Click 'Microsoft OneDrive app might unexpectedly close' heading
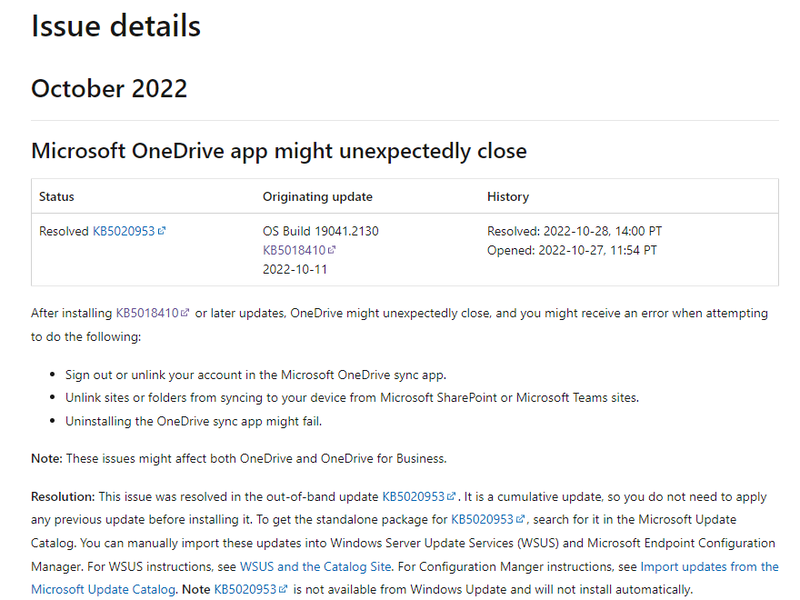 (279, 151)
